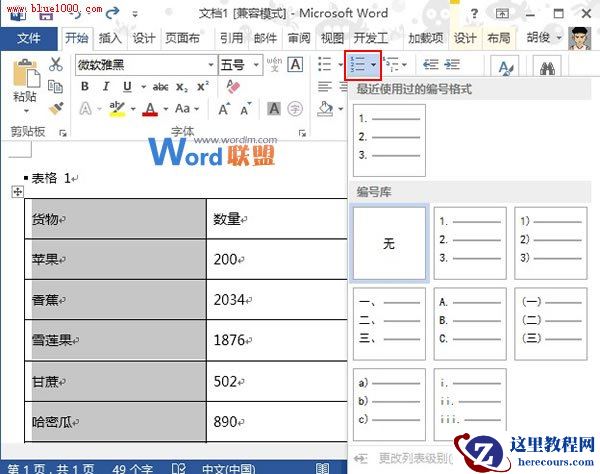Click the Copy icon in clipboard group
This screenshot has height=474, width=600.
point(55,87)
